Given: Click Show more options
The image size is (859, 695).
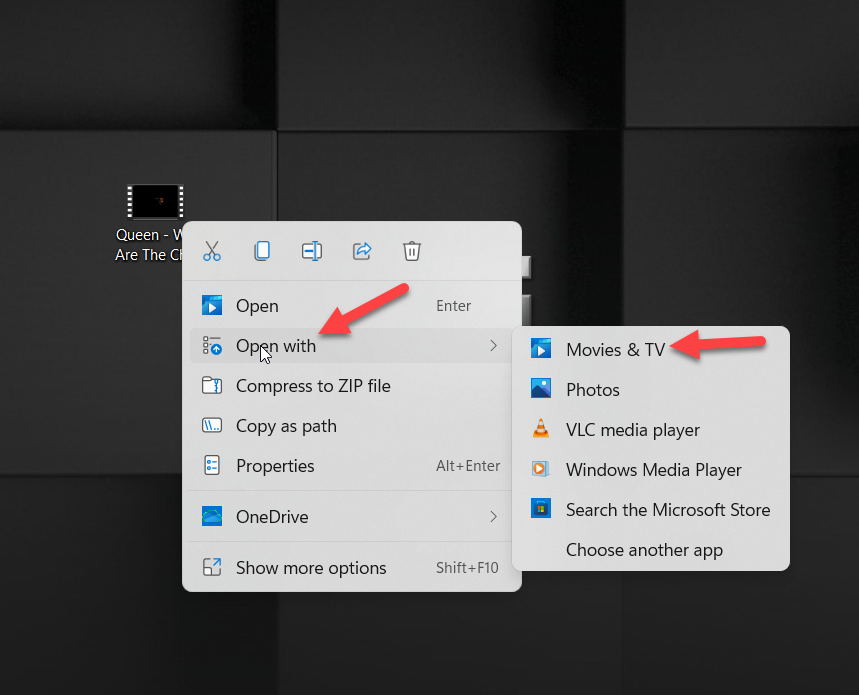Looking at the screenshot, I should [310, 568].
